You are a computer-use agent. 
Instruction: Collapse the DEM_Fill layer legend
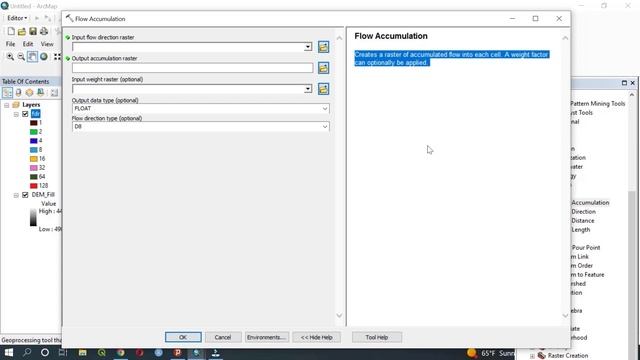click(x=16, y=195)
